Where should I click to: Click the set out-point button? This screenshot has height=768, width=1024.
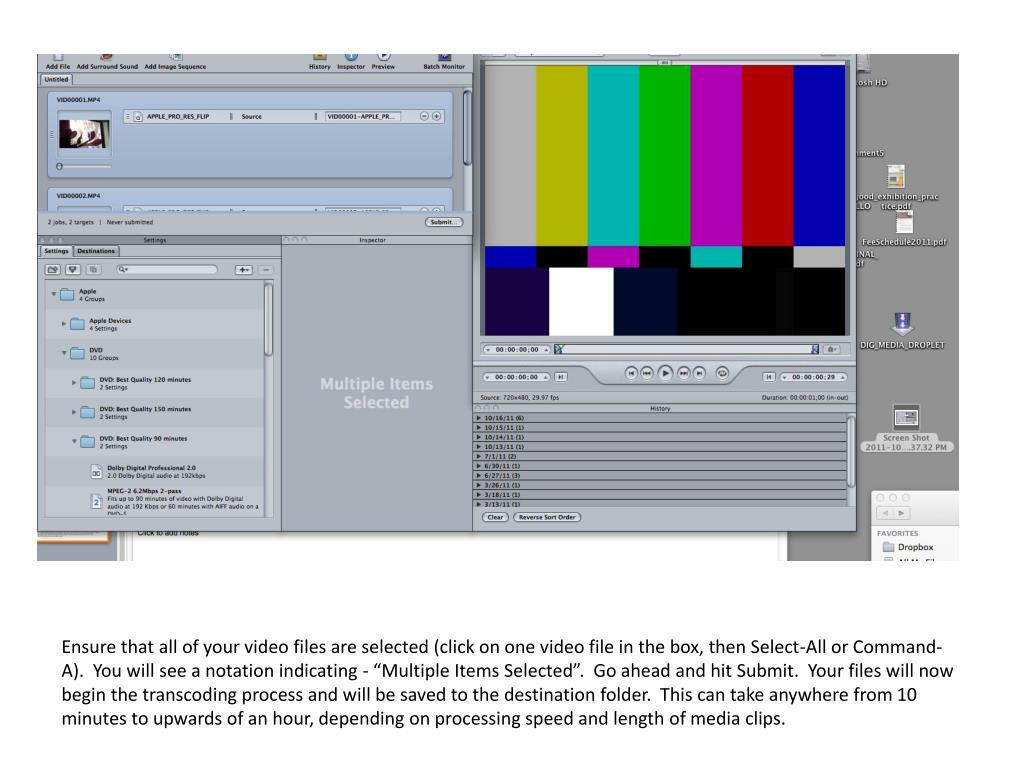coord(769,377)
